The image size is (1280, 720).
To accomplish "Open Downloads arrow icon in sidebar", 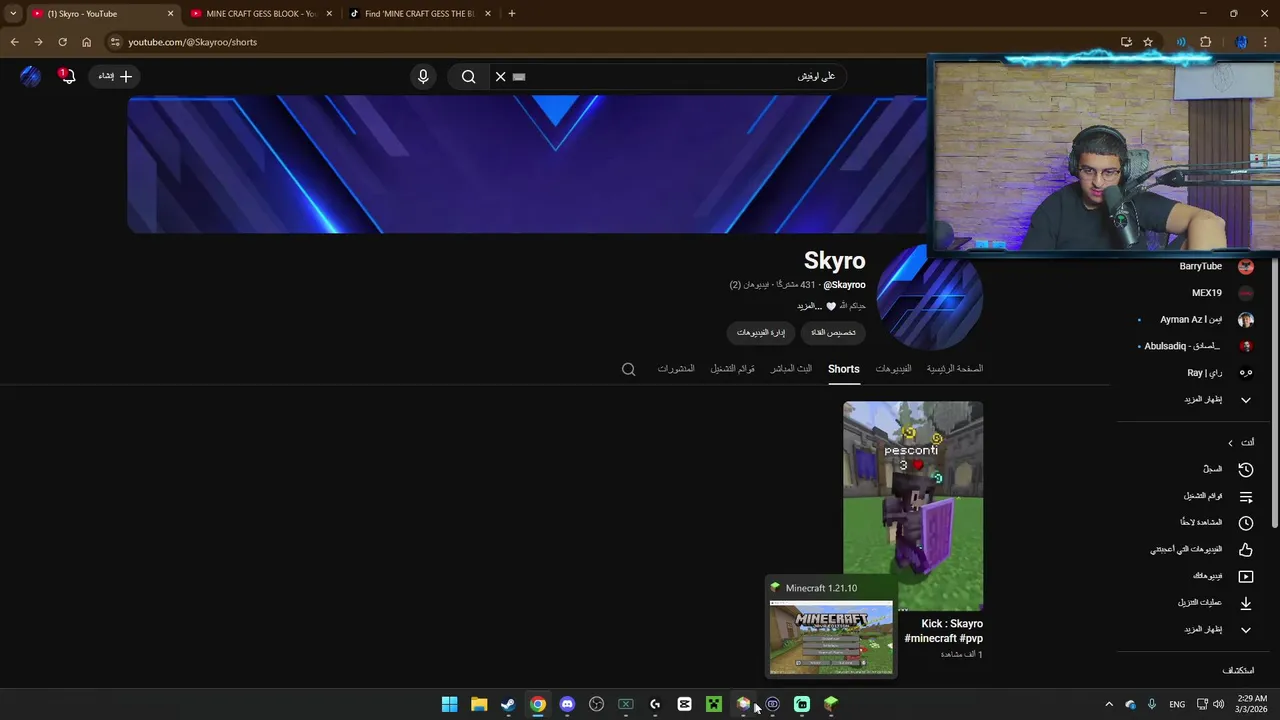I will (x=1246, y=603).
